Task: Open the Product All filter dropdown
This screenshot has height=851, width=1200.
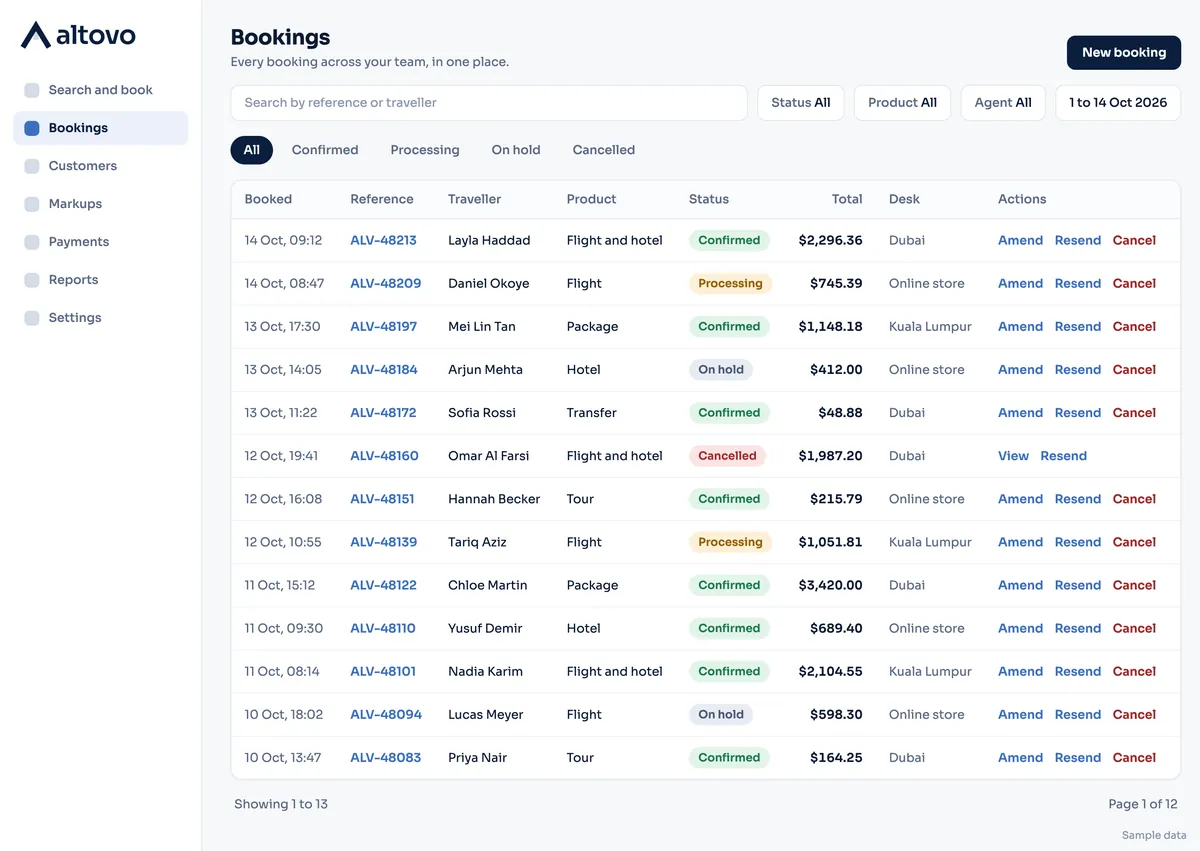Action: click(x=902, y=103)
